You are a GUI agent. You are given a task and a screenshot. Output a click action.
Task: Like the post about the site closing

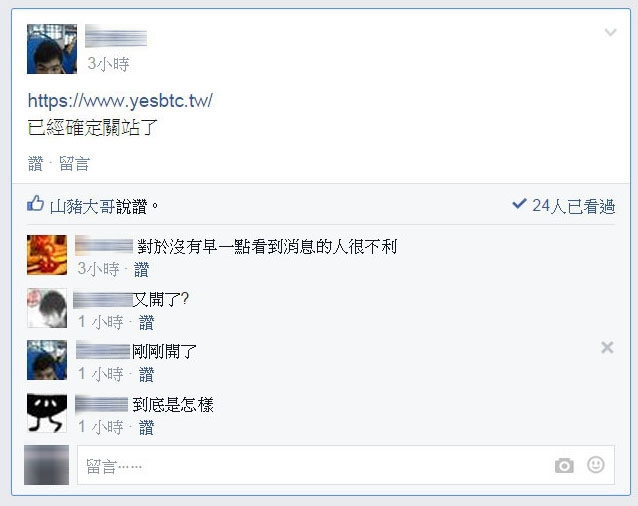tap(35, 164)
